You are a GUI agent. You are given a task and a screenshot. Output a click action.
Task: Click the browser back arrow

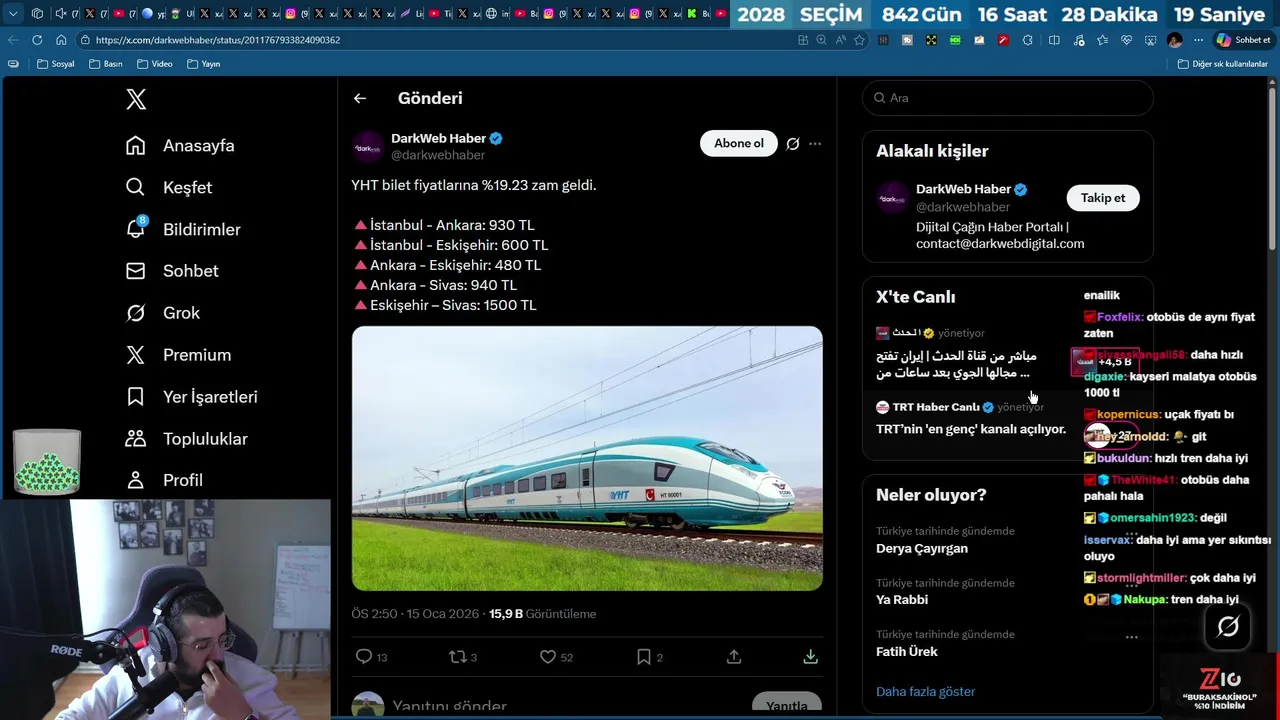click(x=13, y=40)
